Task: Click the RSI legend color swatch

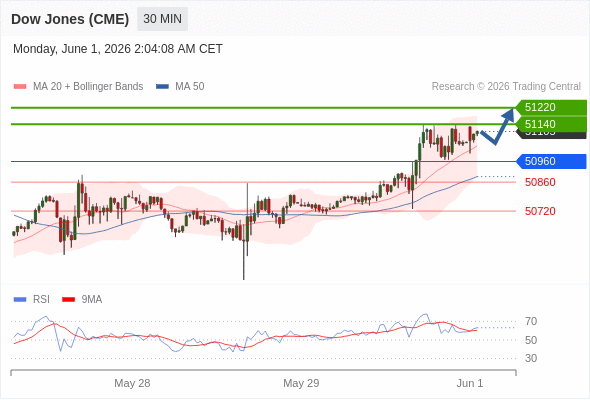Action: click(x=20, y=300)
